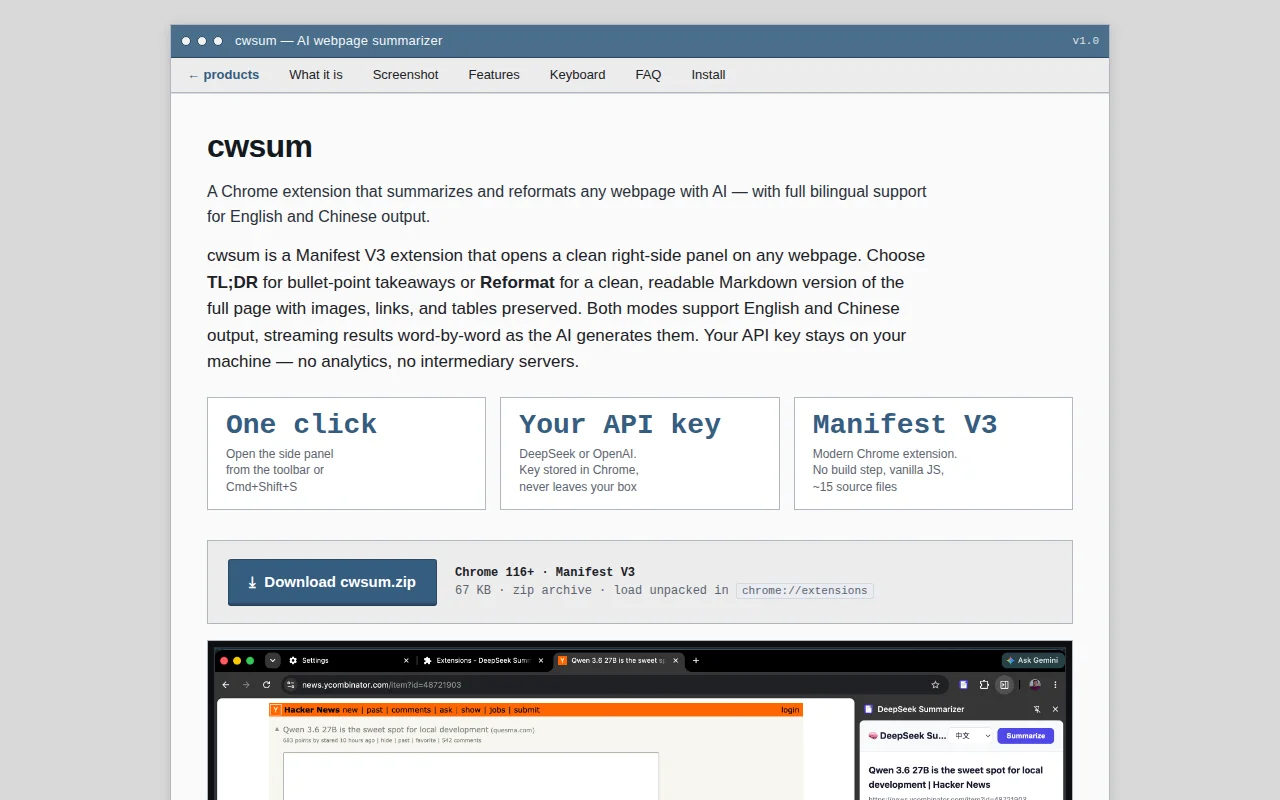The image size is (1280, 800).
Task: Click the Hacker News login link in screenshot
Action: click(x=790, y=710)
